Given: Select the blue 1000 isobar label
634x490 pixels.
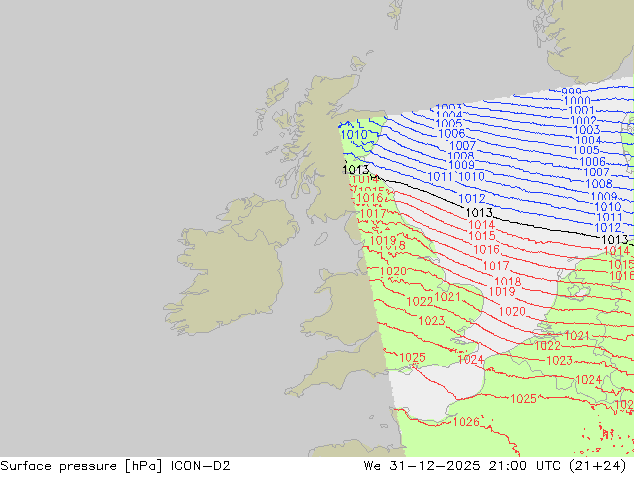Looking at the screenshot, I should tap(577, 101).
